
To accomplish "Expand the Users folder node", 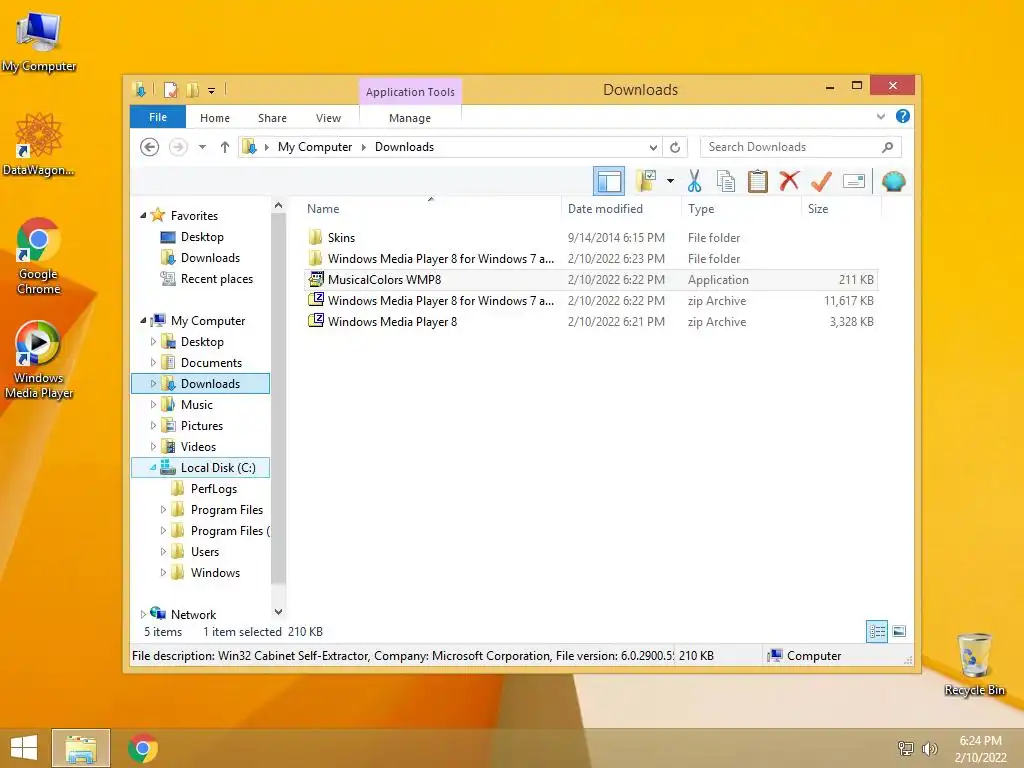I will click(163, 552).
